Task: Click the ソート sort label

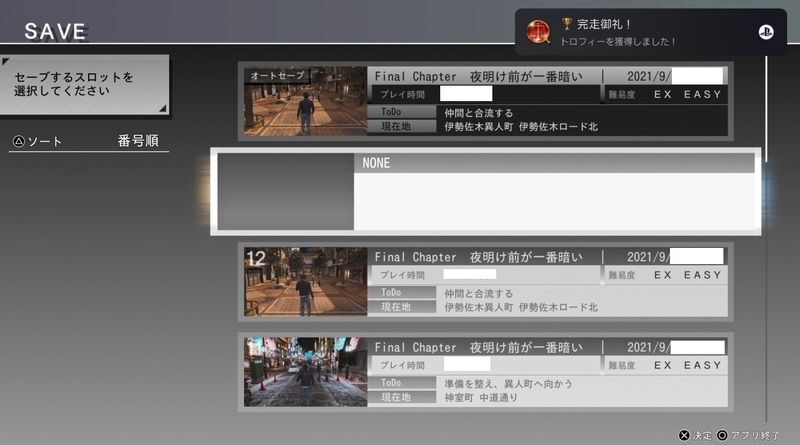Action: [44, 142]
